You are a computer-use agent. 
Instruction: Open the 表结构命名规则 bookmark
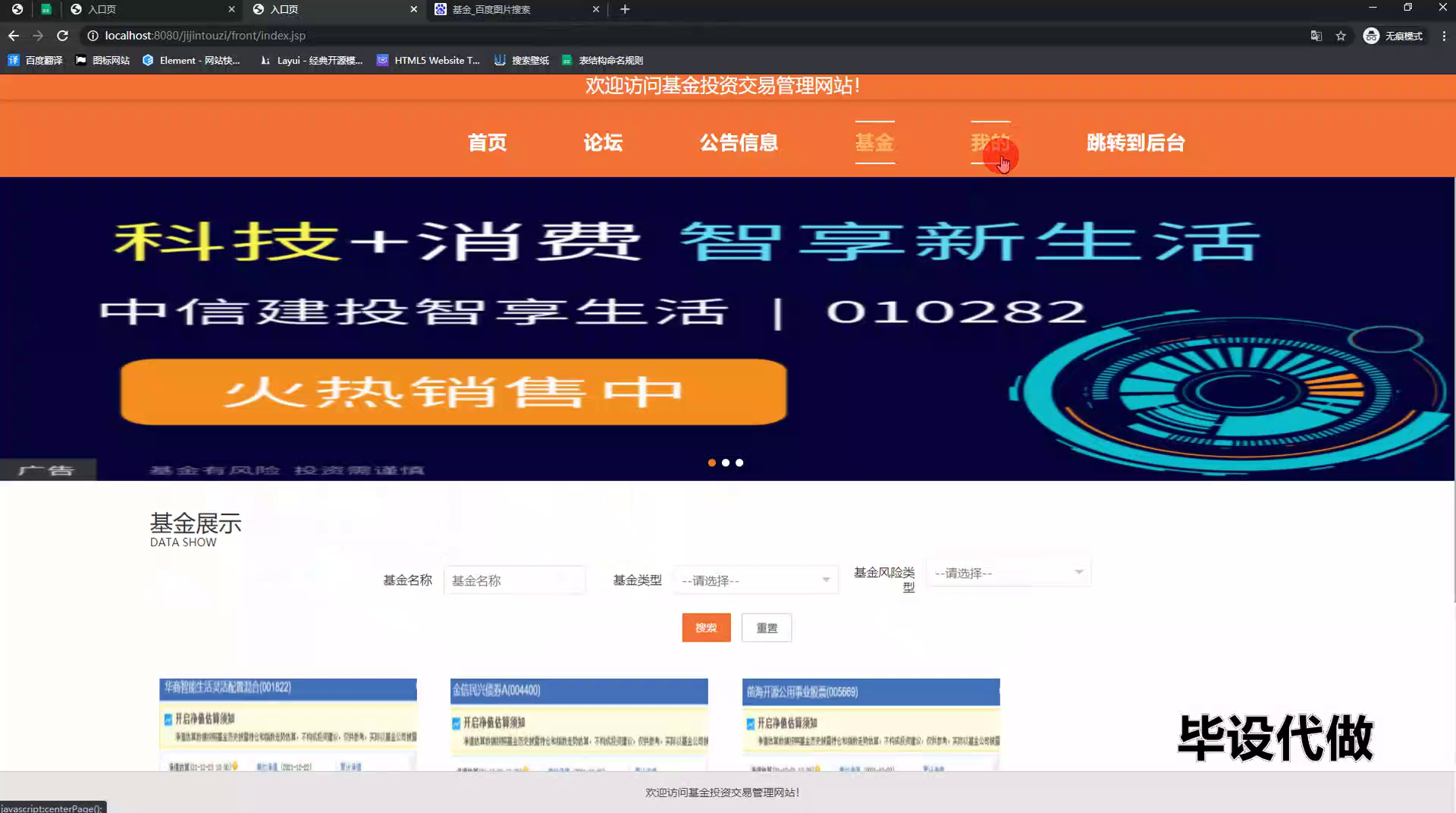pyautogui.click(x=602, y=60)
